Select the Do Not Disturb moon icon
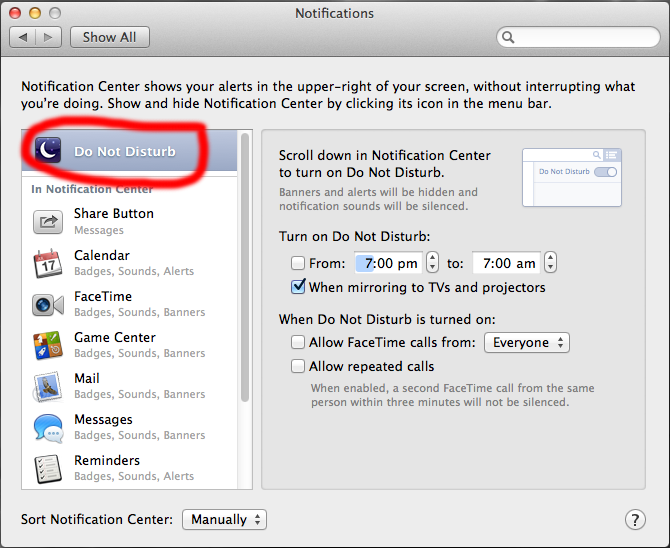The height and width of the screenshot is (548, 670). (x=48, y=151)
